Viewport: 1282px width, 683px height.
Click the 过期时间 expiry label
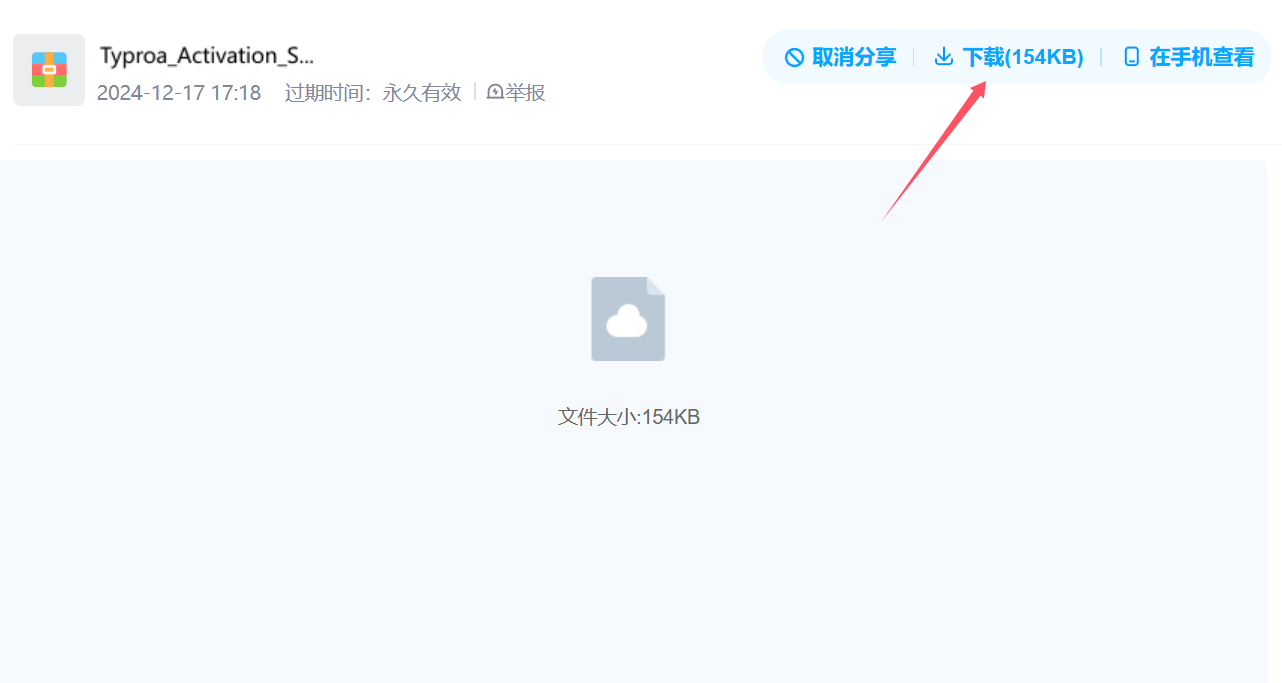326,93
